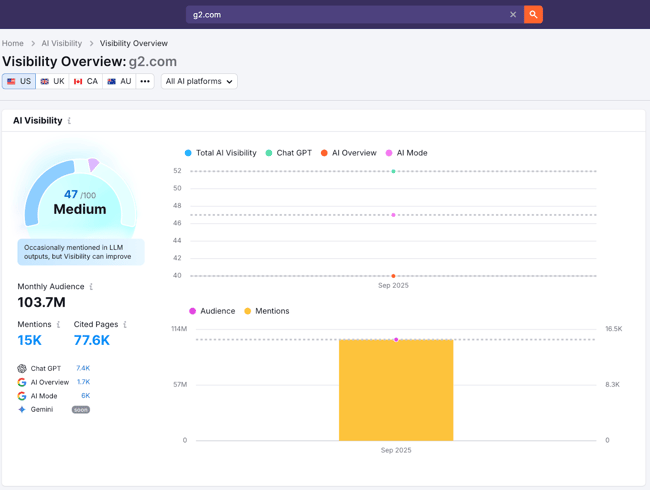Viewport: 650px width, 490px height.
Task: Expand more countries with three-dots button
Action: coord(145,81)
